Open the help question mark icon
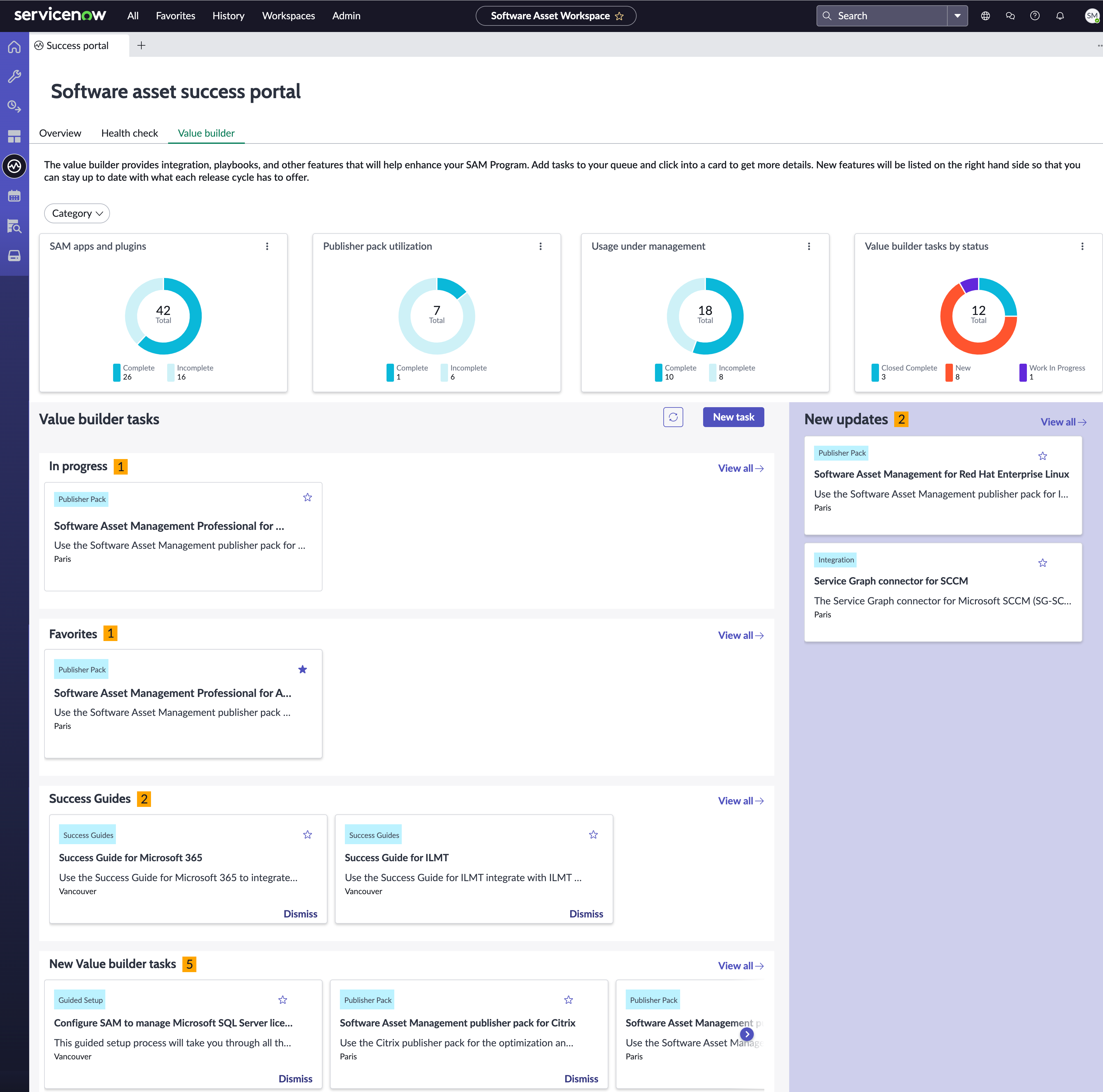Image resolution: width=1103 pixels, height=1092 pixels. [x=1035, y=16]
